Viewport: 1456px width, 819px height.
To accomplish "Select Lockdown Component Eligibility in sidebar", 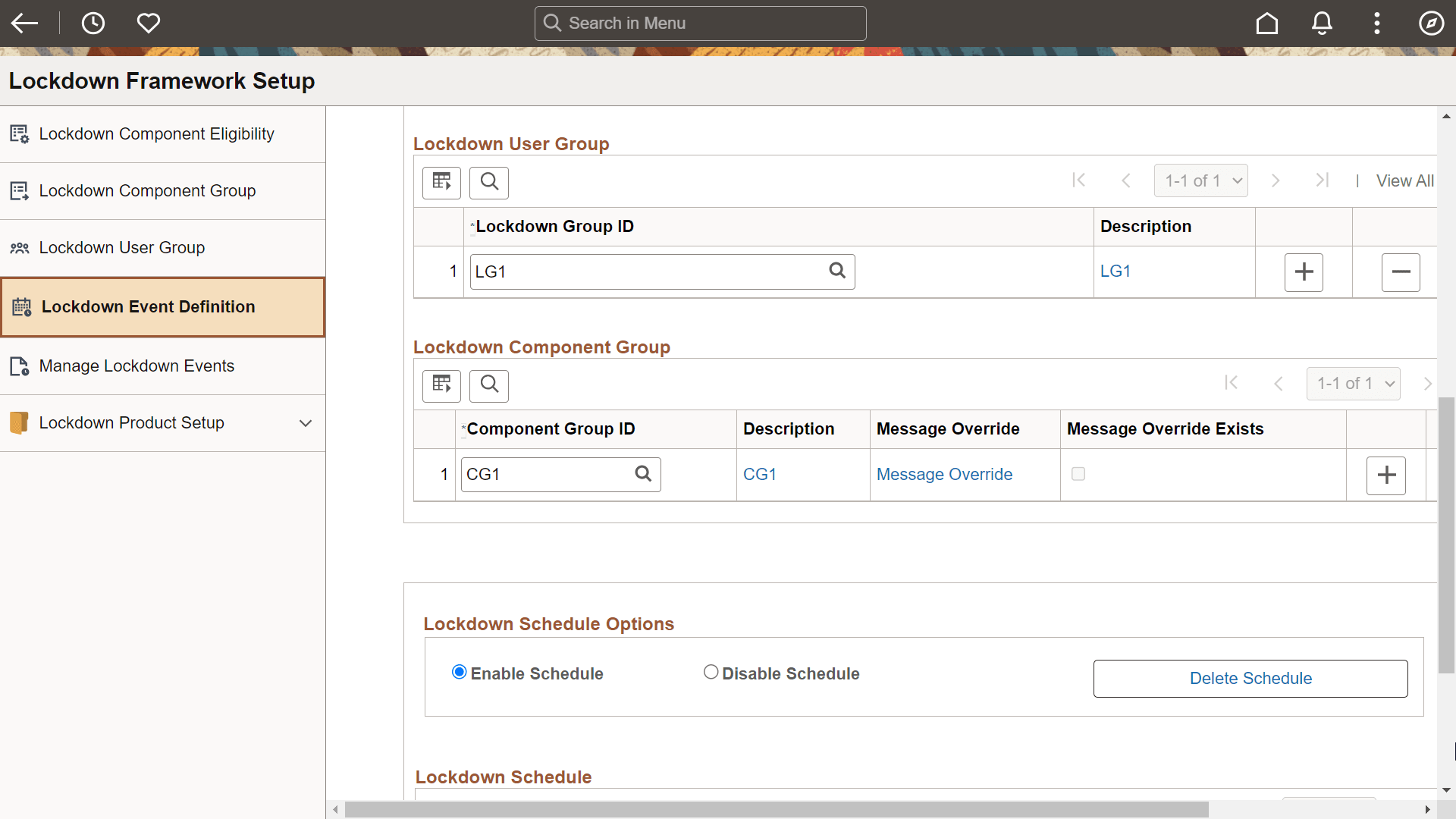I will tap(156, 134).
